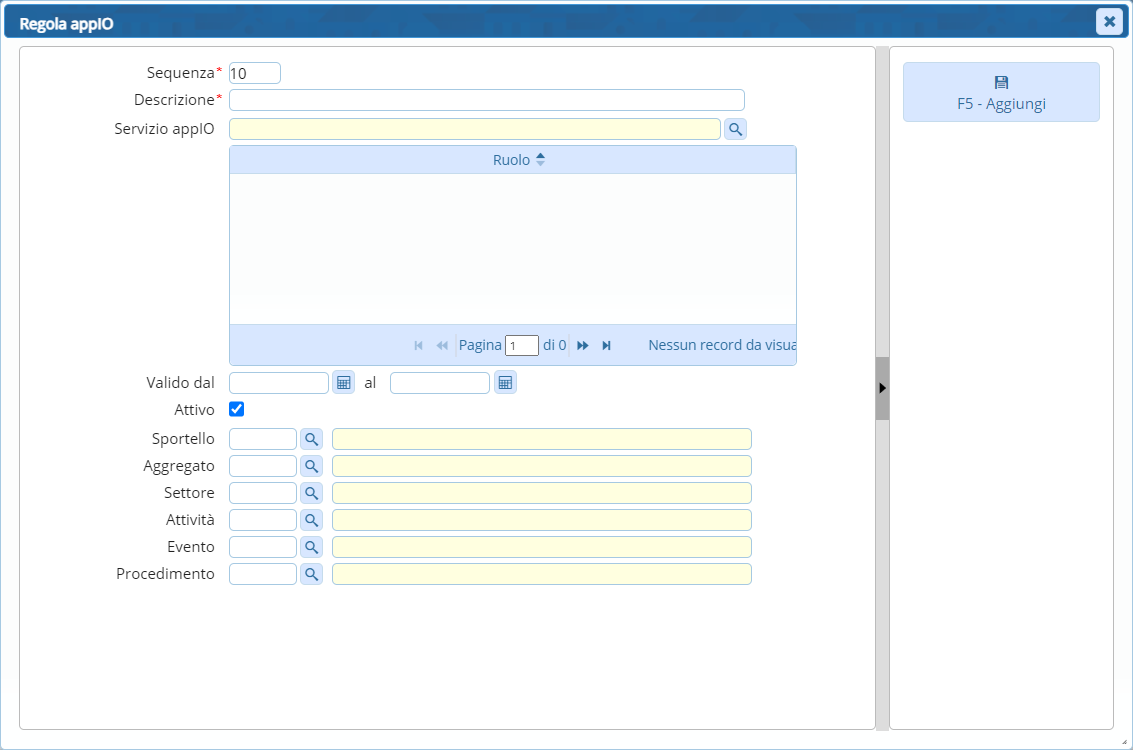Click the Settore lookup magnifier icon
Screen dimensions: 1133x750
tap(312, 493)
